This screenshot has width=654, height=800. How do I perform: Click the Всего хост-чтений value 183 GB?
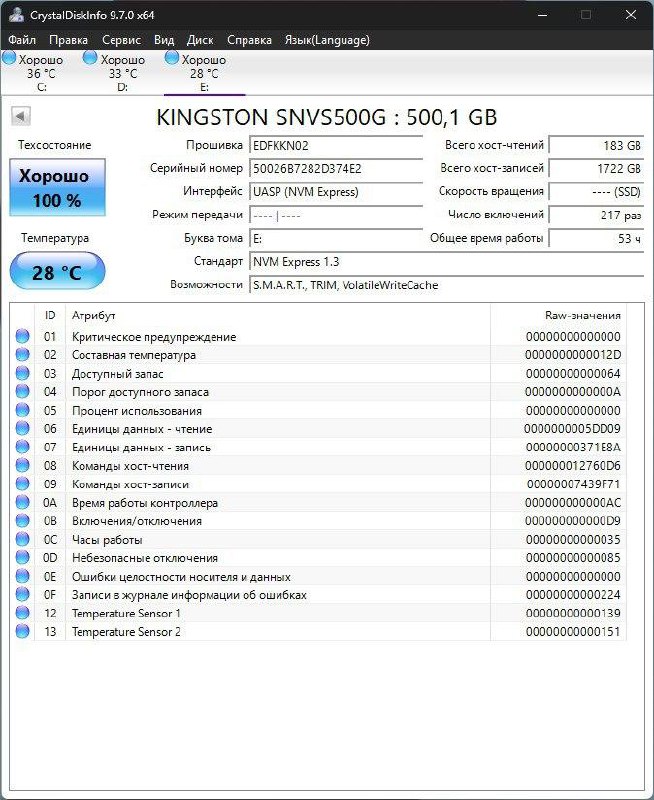(596, 145)
